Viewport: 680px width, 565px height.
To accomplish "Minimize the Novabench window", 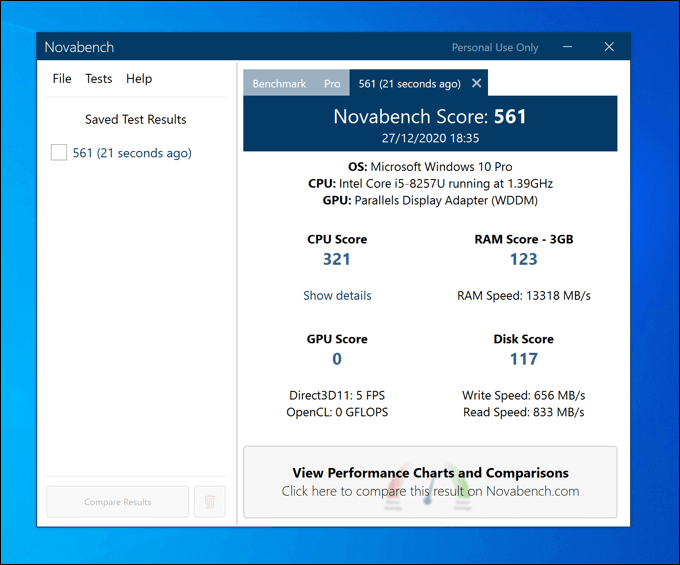I will click(567, 47).
